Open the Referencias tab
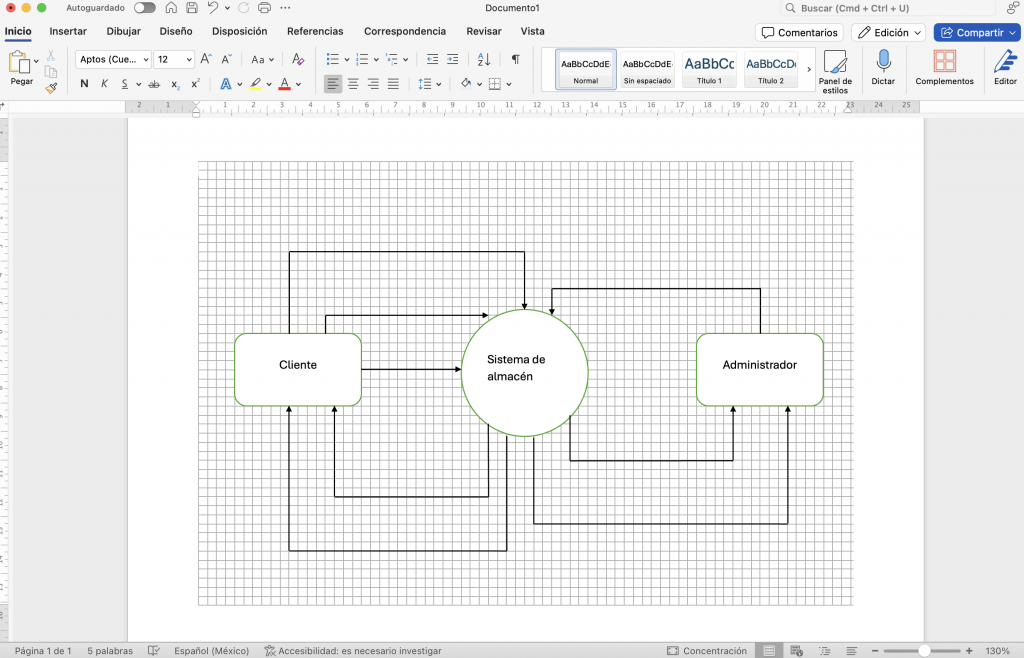The width and height of the screenshot is (1024, 658). (x=315, y=31)
